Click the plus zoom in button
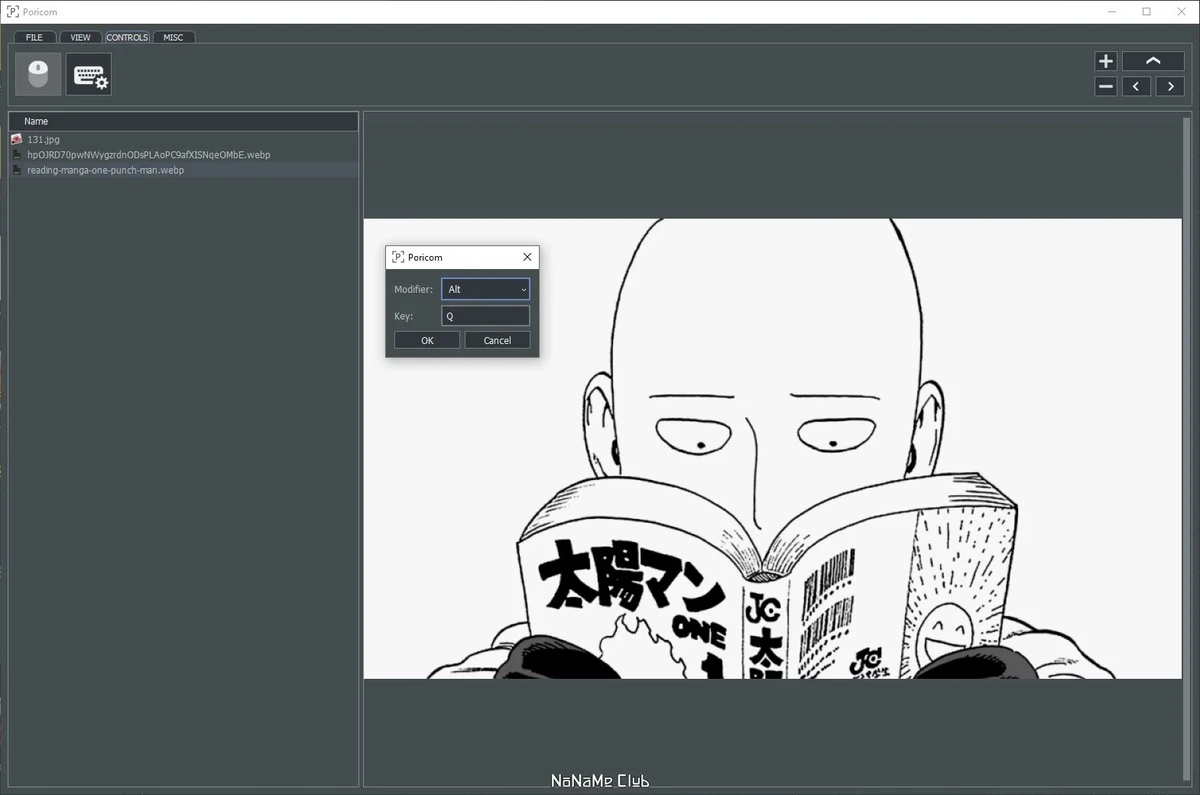 (1106, 61)
